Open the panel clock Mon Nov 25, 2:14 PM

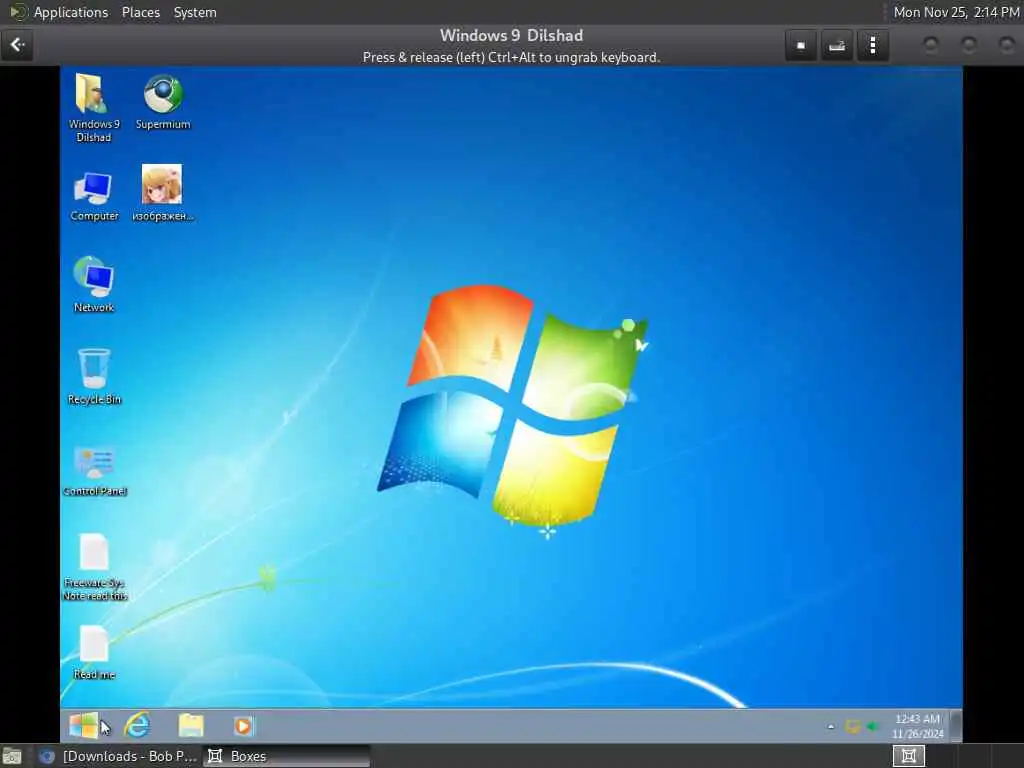(956, 12)
